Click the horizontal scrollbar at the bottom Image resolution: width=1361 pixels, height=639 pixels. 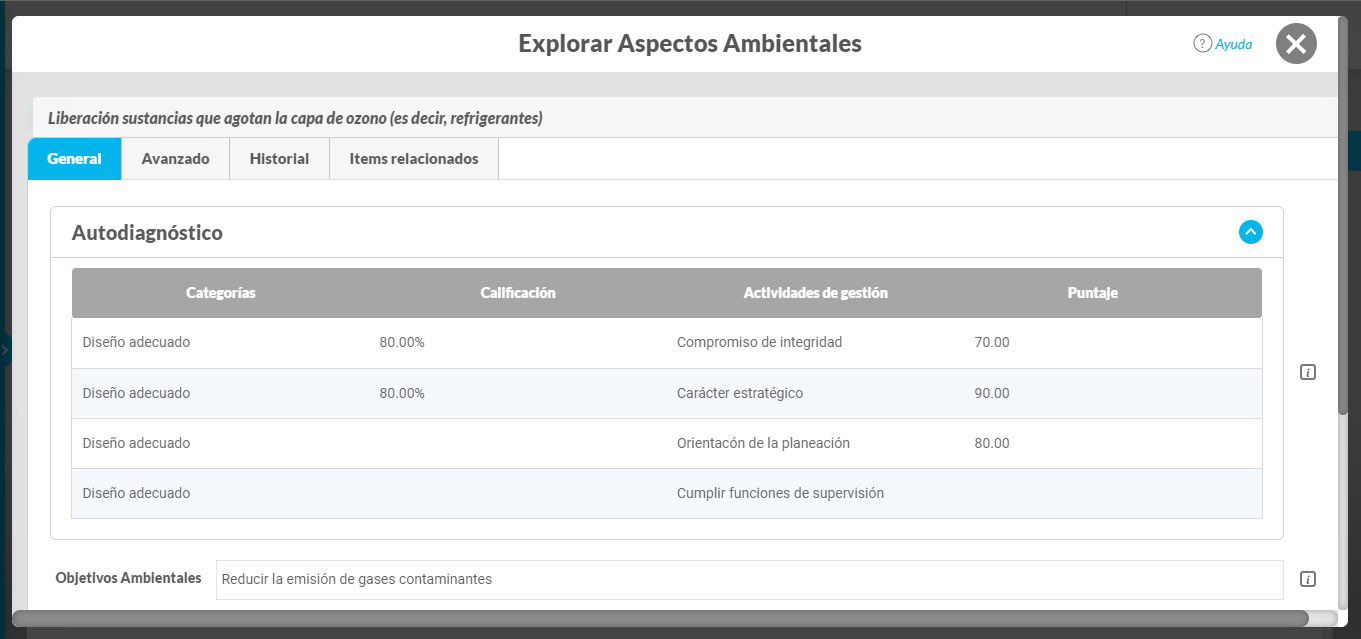[660, 618]
